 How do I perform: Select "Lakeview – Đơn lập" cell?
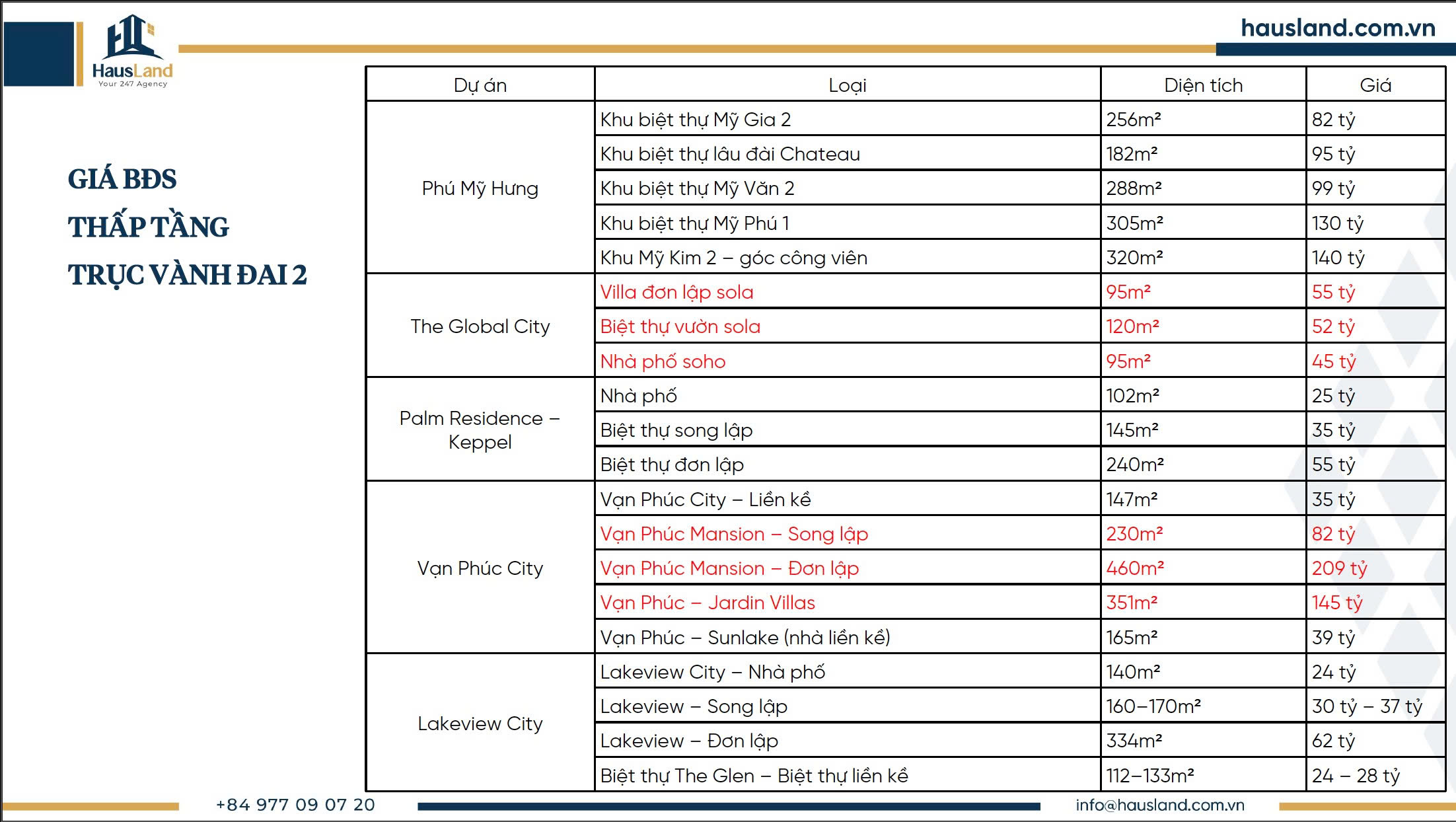(848, 740)
